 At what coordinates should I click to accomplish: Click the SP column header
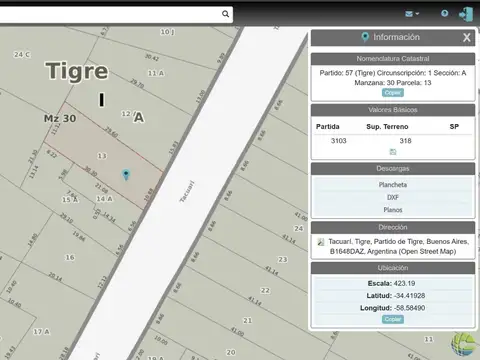click(x=454, y=127)
